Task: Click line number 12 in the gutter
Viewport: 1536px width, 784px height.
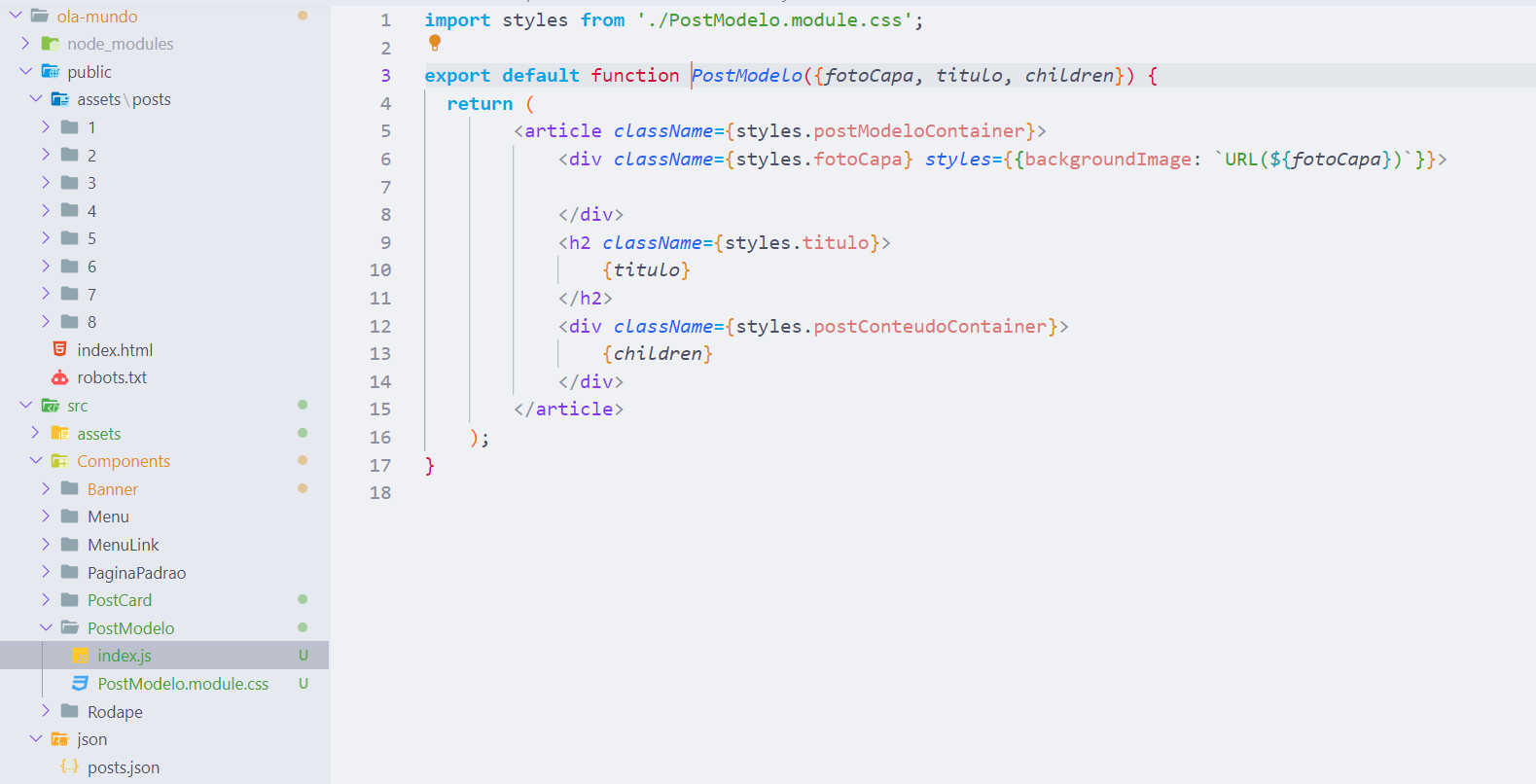Action: click(x=380, y=327)
